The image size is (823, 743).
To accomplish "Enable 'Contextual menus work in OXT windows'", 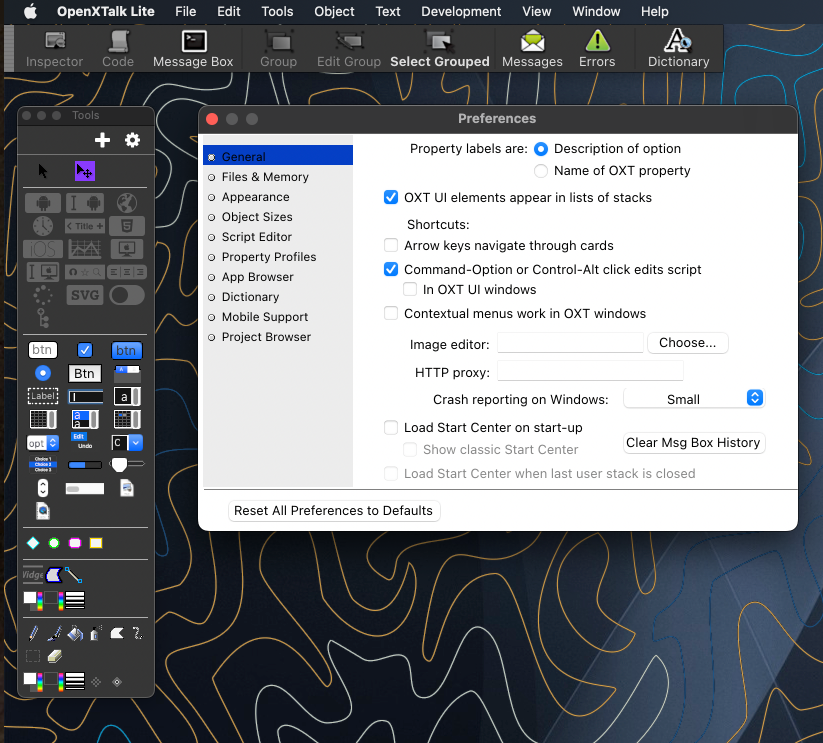I will (x=391, y=313).
